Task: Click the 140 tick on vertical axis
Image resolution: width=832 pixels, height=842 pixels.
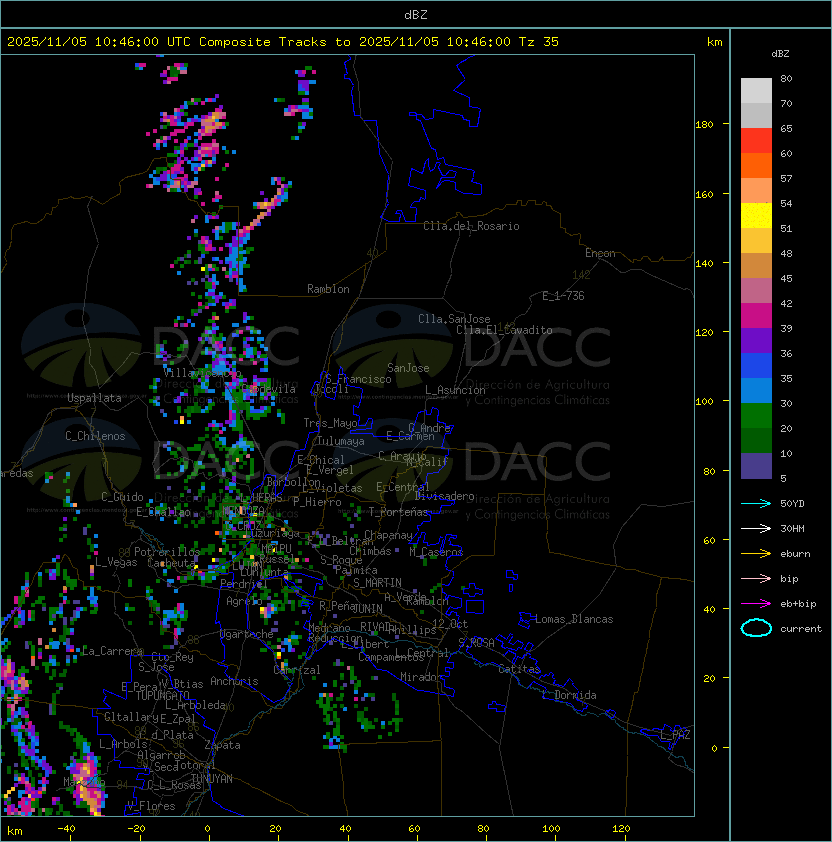Action: (x=704, y=264)
